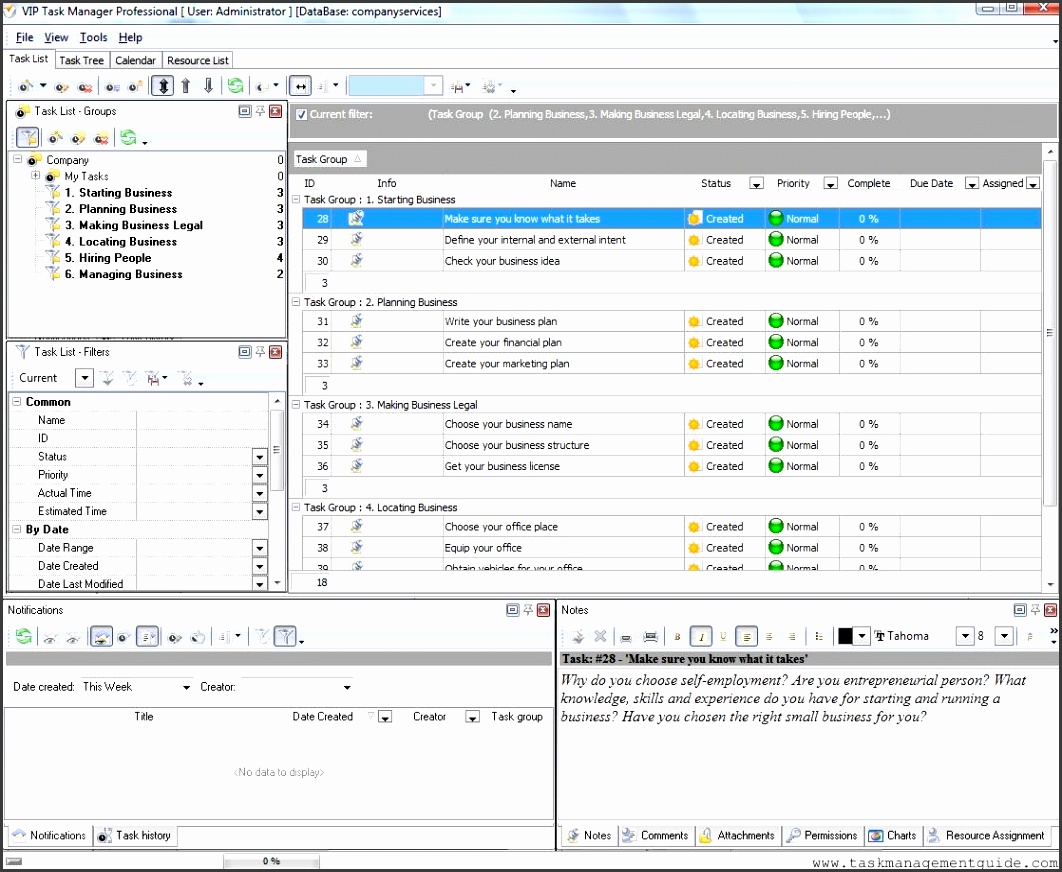Expand the My Tasks tree node
This screenshot has width=1062, height=872.
click(35, 176)
